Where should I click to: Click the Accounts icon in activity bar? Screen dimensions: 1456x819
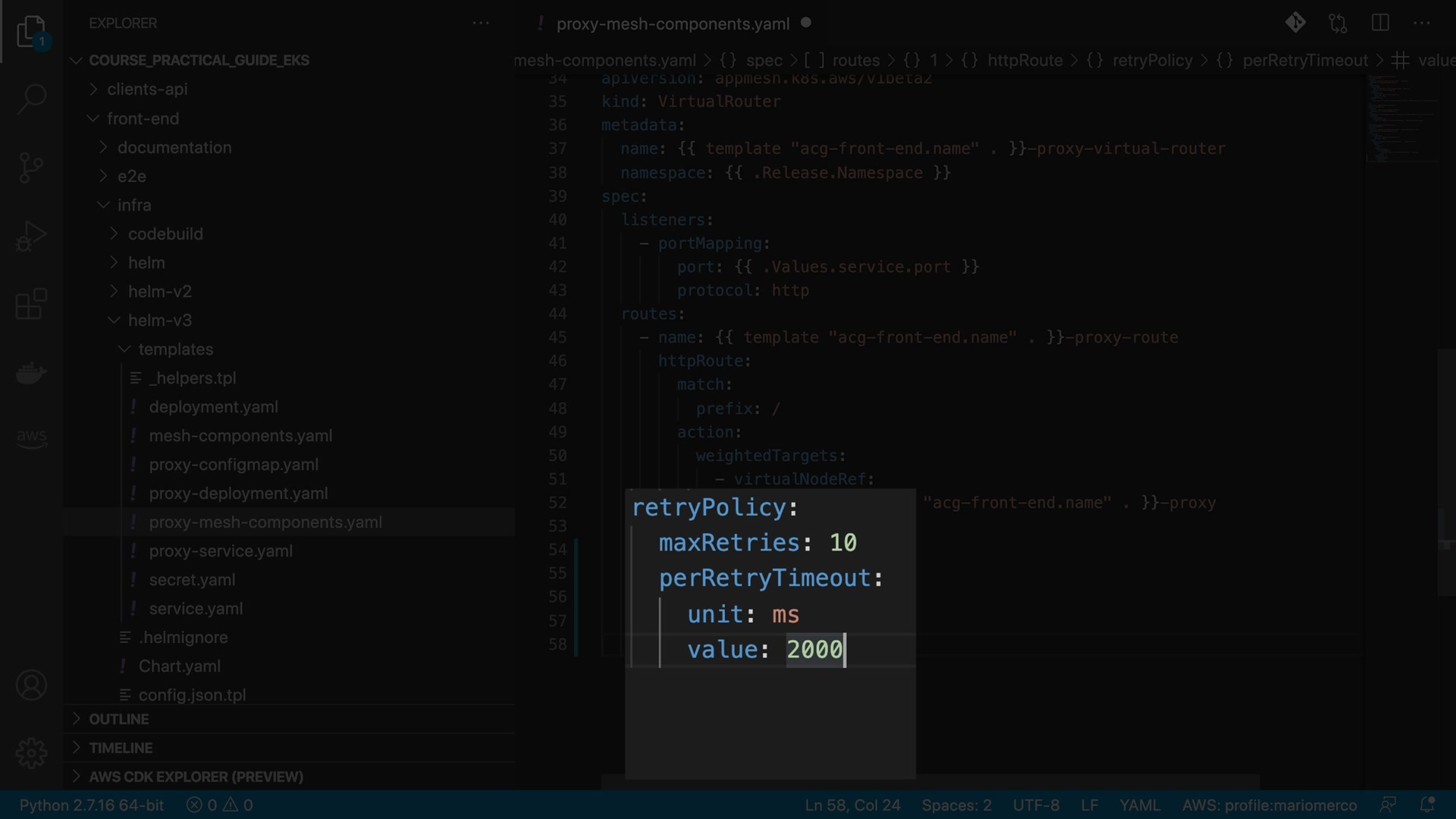tap(31, 686)
